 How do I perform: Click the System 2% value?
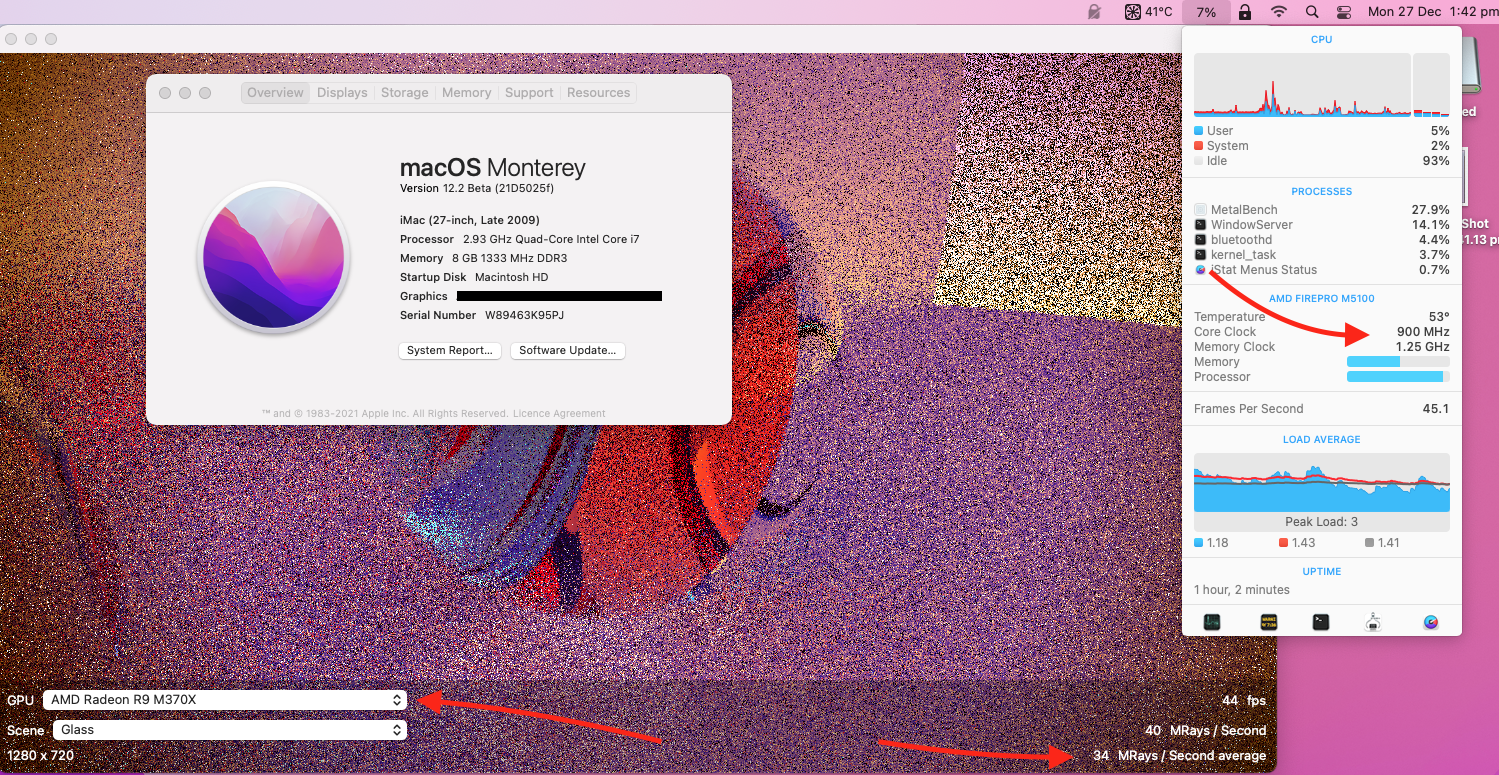click(x=1440, y=146)
